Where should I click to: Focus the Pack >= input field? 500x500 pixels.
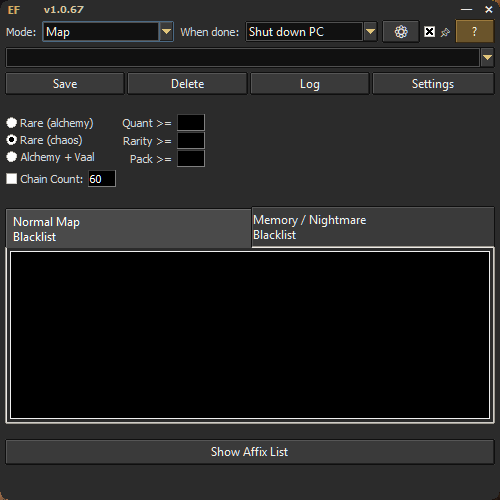coord(191,159)
